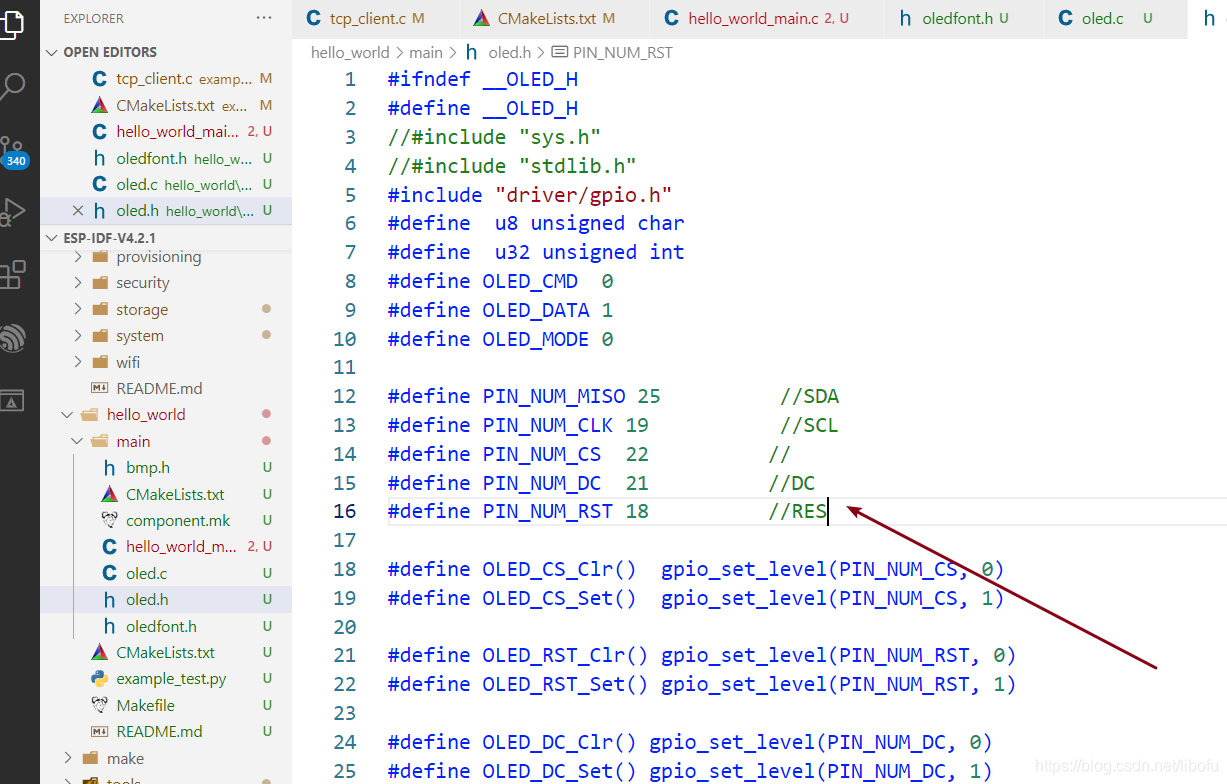
Task: Open the ESP-IDF Espressif explorer icon
Action: coord(12,338)
